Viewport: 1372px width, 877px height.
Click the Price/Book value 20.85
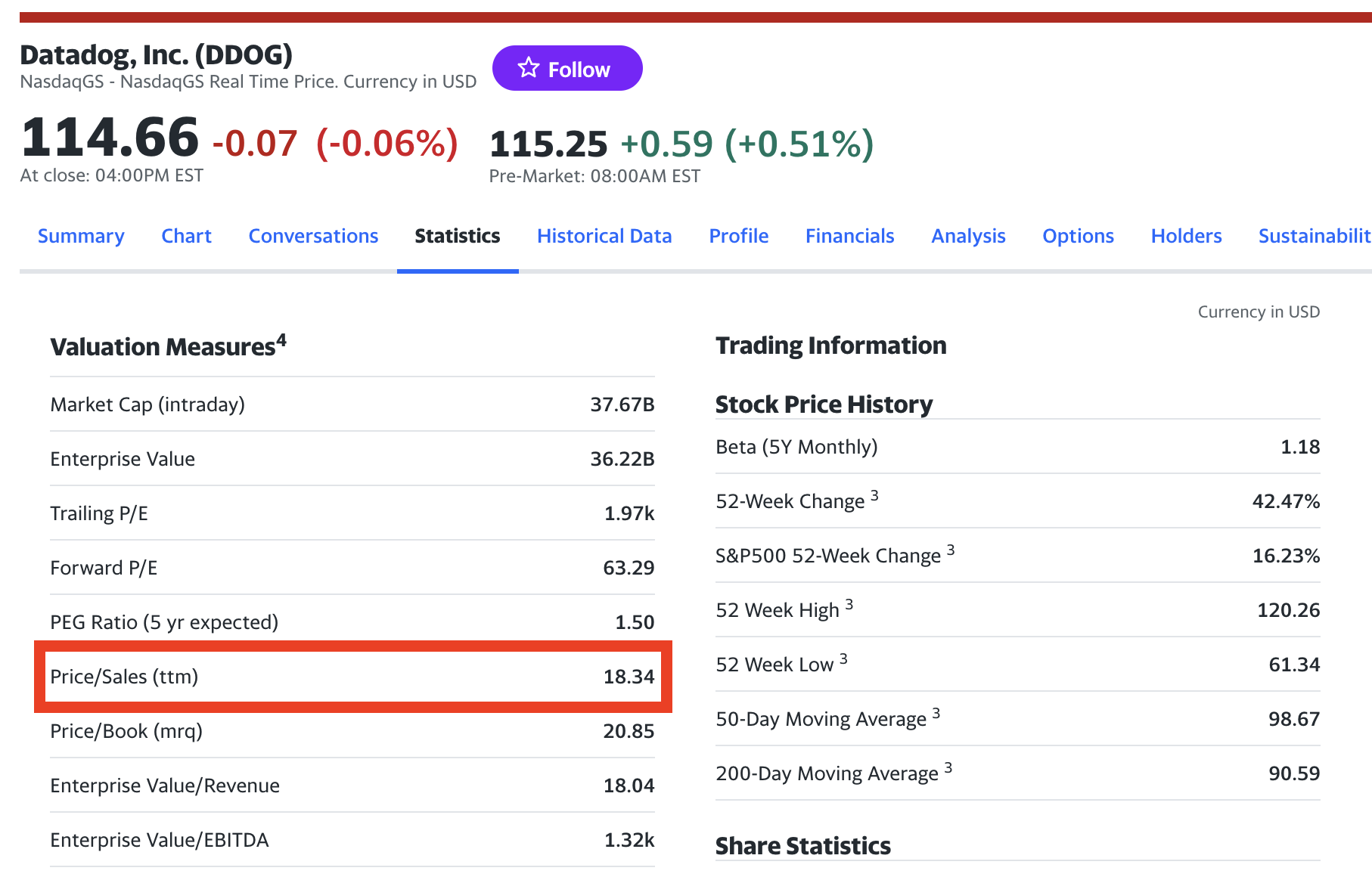[x=629, y=731]
